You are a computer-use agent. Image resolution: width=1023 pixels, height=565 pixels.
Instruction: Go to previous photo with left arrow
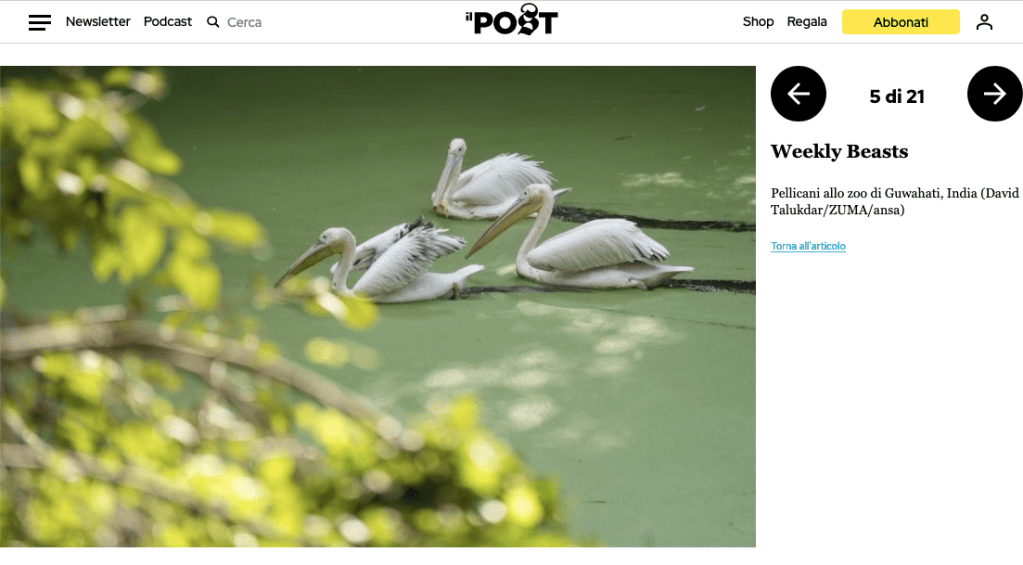coord(798,94)
